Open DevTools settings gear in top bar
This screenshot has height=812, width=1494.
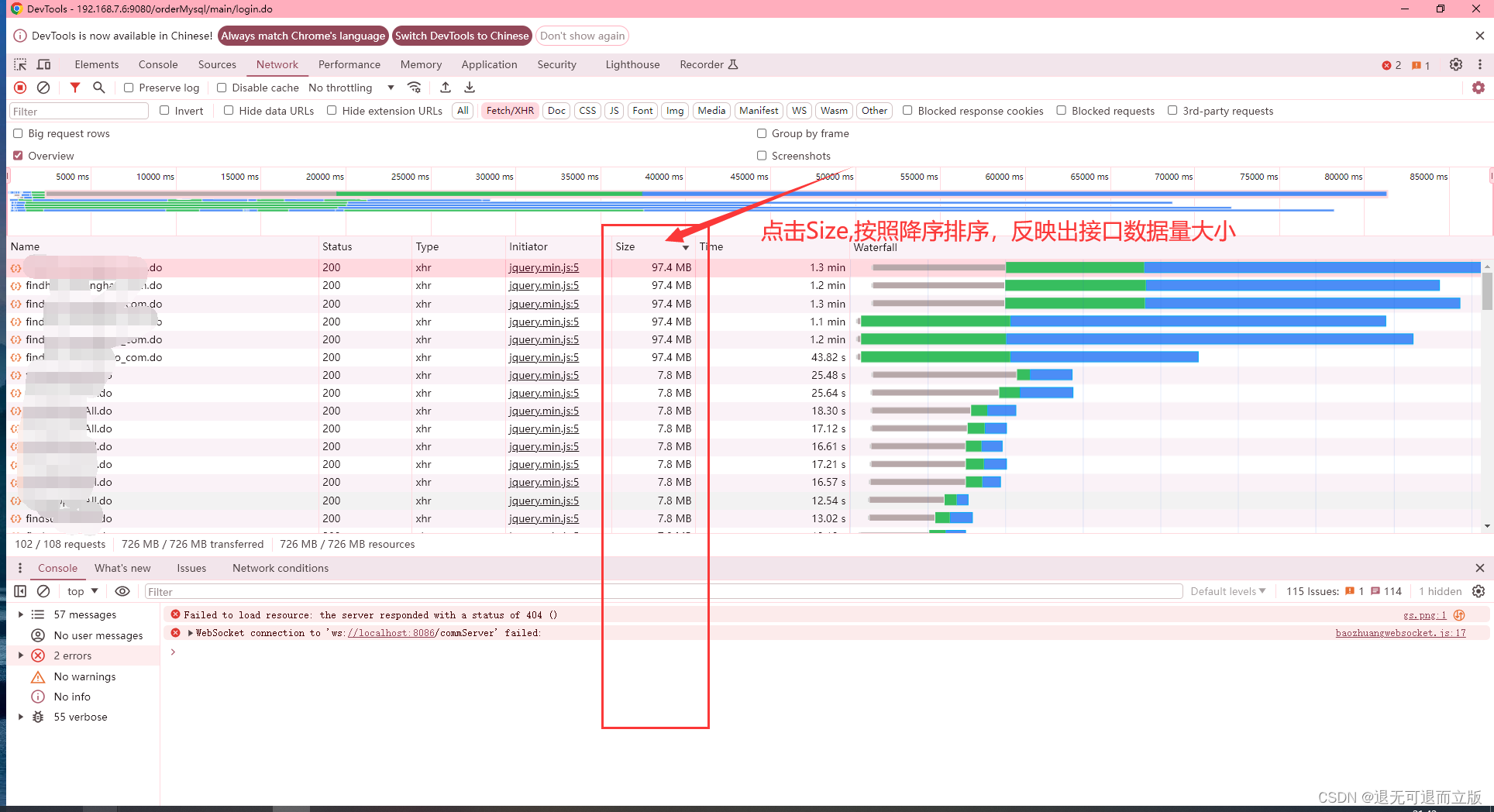coord(1456,64)
